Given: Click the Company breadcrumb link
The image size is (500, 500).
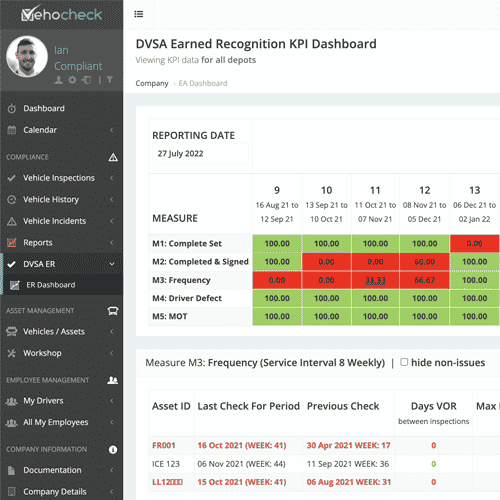Looking at the screenshot, I should pos(152,83).
